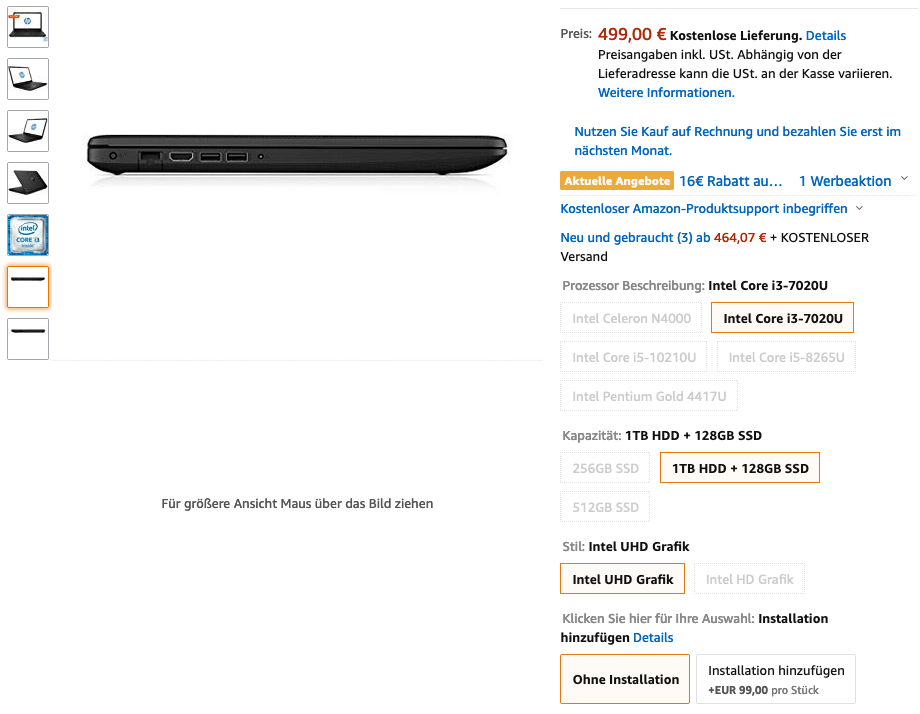Open the Aktuelle Angebote badge
920x714 pixels.
[617, 181]
